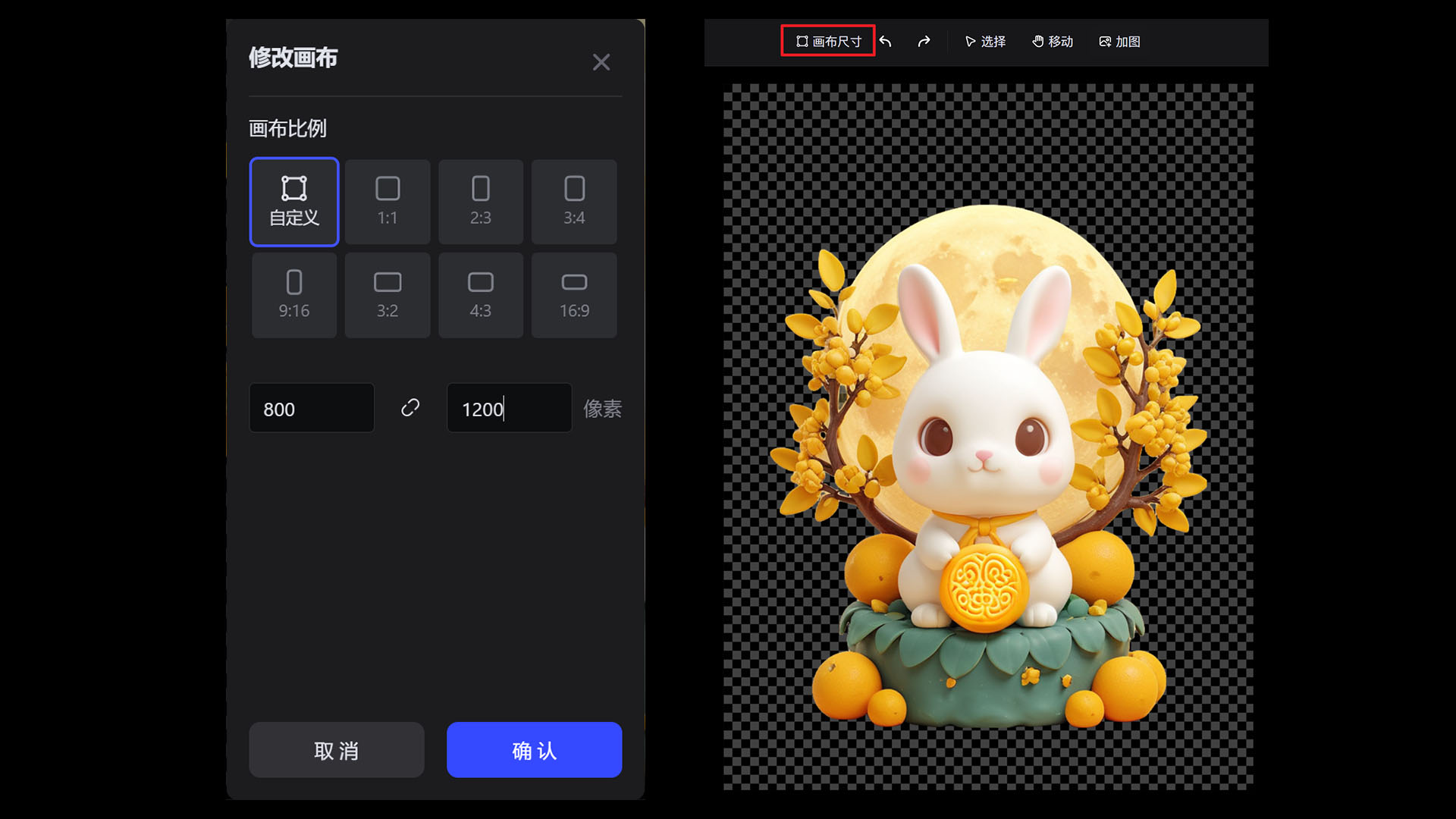
Task: Cancel the dialog with 取消
Action: (336, 750)
